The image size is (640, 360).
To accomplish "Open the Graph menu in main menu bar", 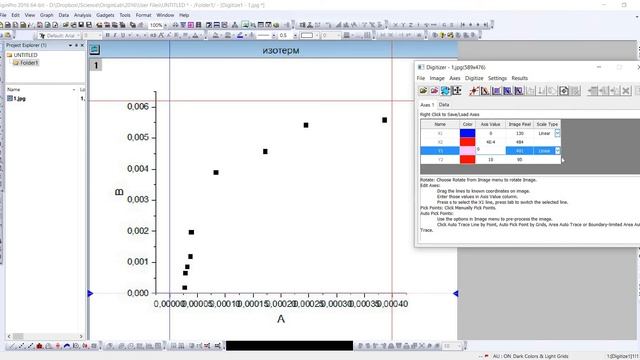I will click(x=46, y=15).
